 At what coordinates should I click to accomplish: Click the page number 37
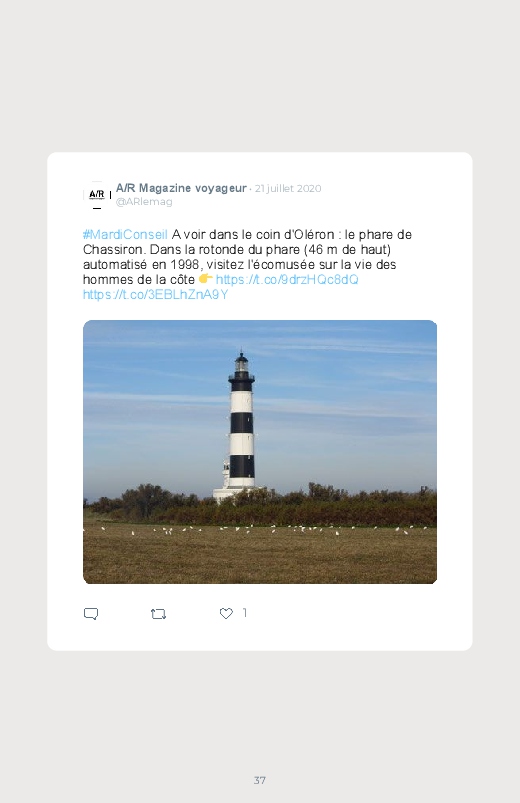point(260,780)
